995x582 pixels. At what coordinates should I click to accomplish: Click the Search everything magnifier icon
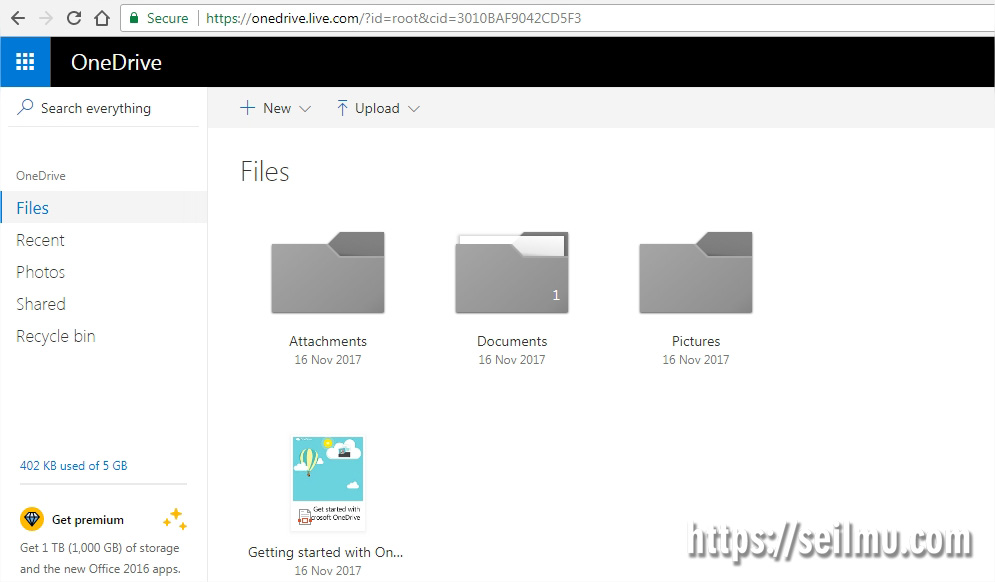[23, 107]
